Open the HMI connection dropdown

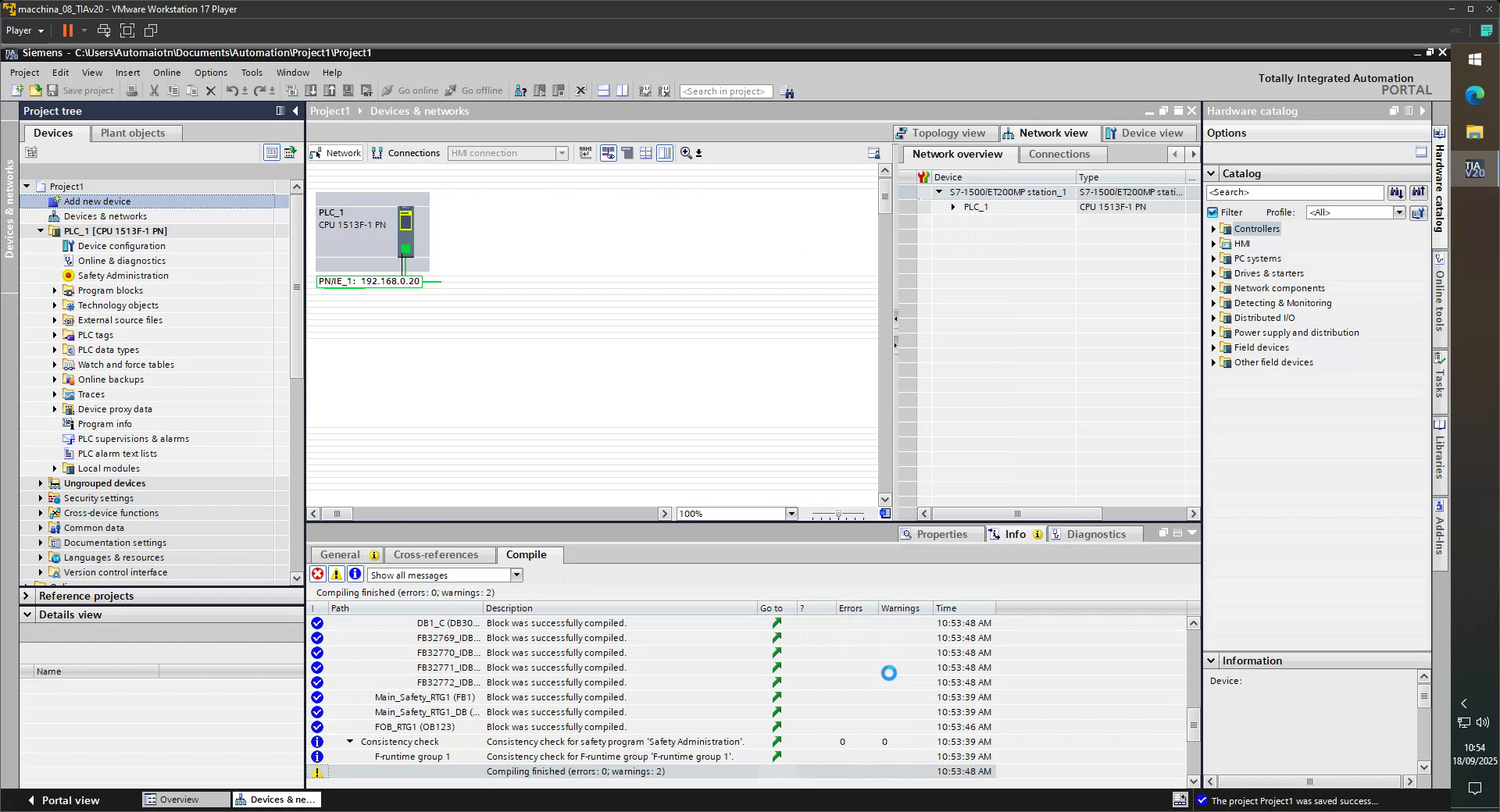click(562, 153)
